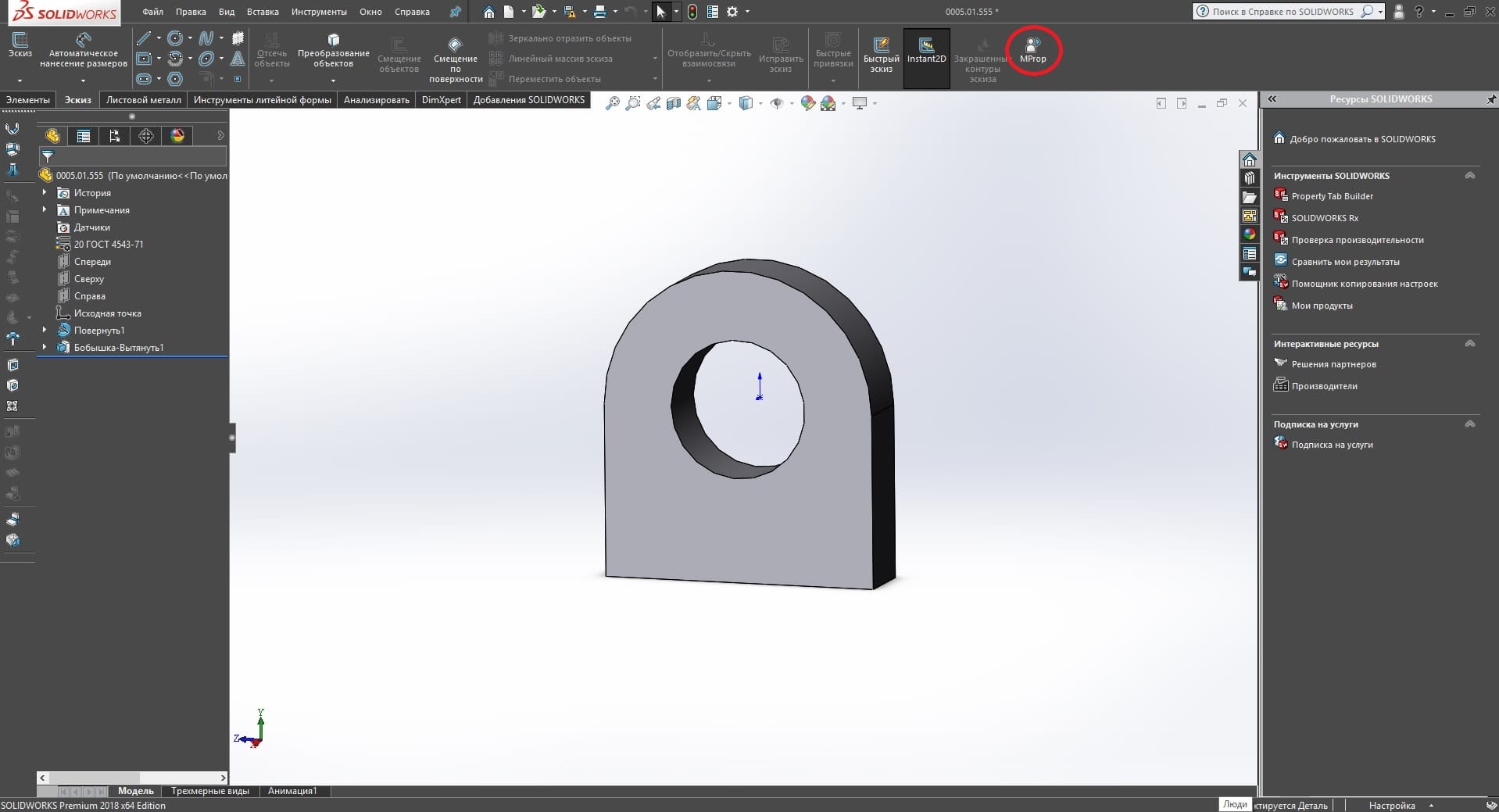Collapse the Инструменты SOLIDWORKS section
The width and height of the screenshot is (1499, 812).
tap(1469, 176)
